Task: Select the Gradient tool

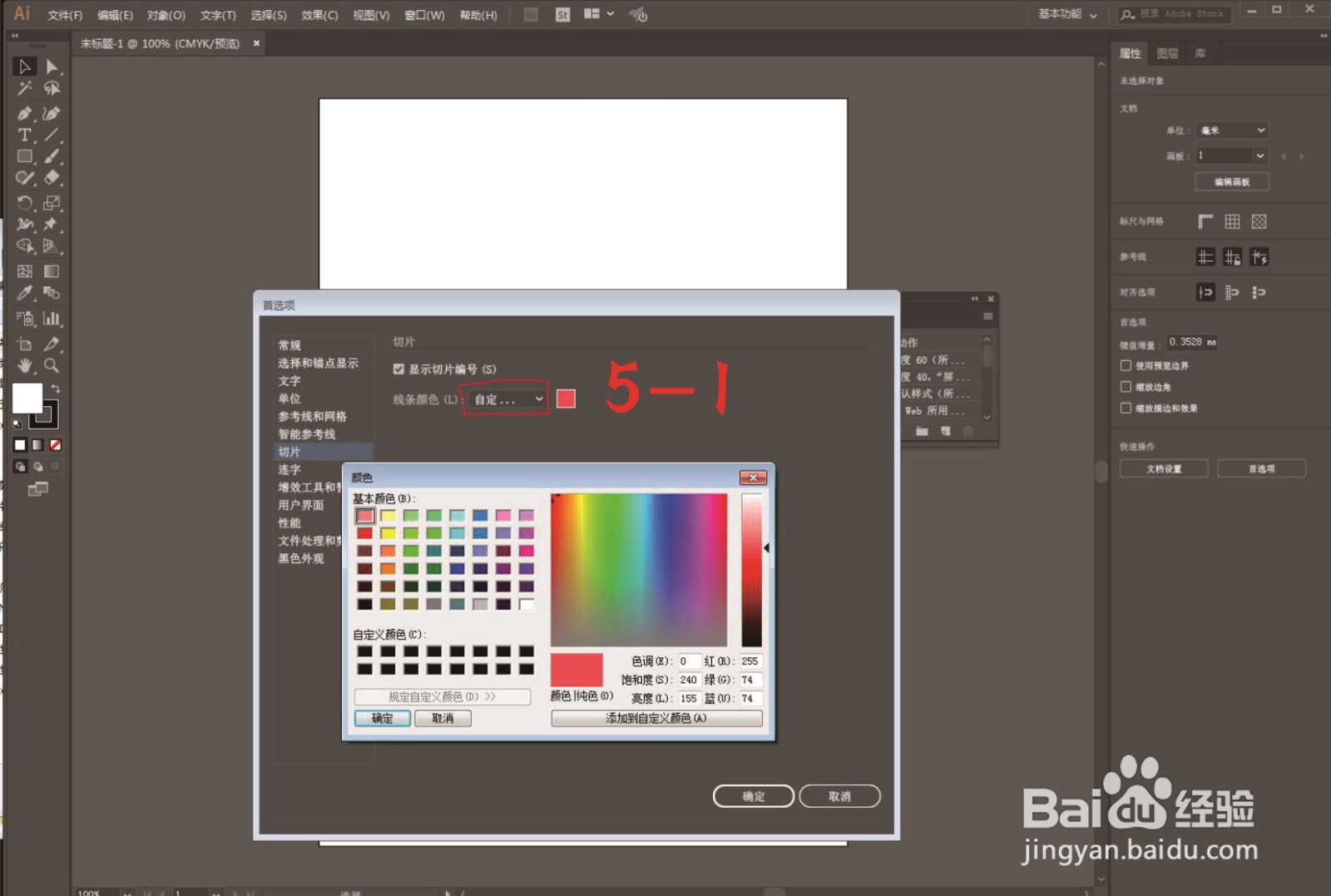Action: coord(52,271)
